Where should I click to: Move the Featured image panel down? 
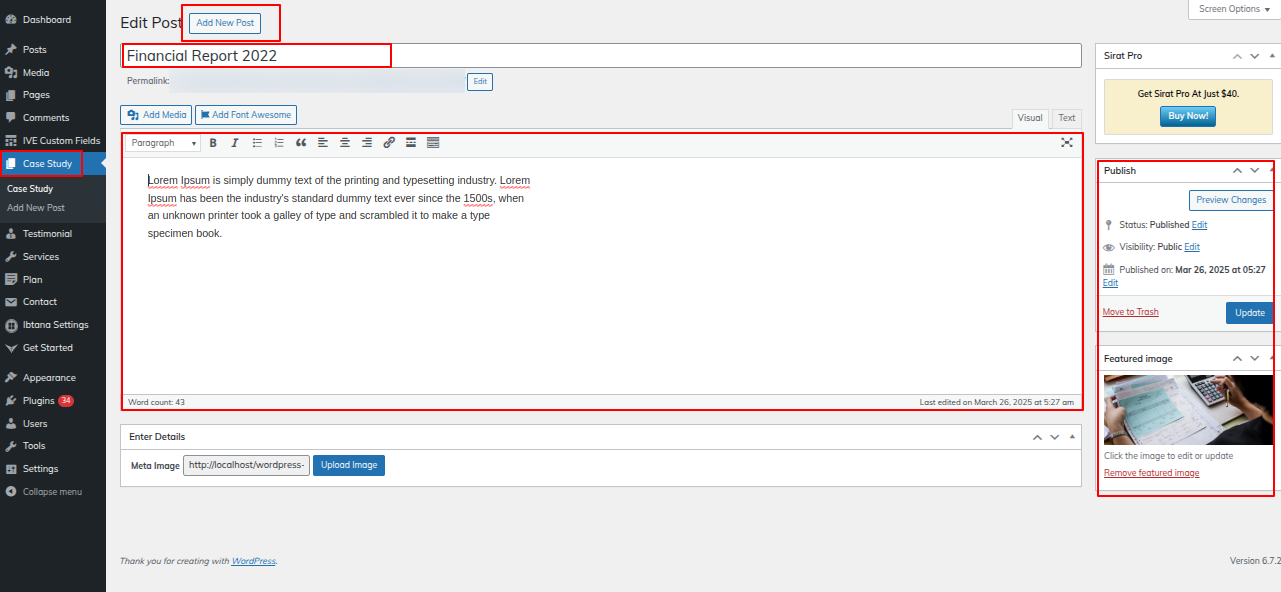tap(1255, 359)
